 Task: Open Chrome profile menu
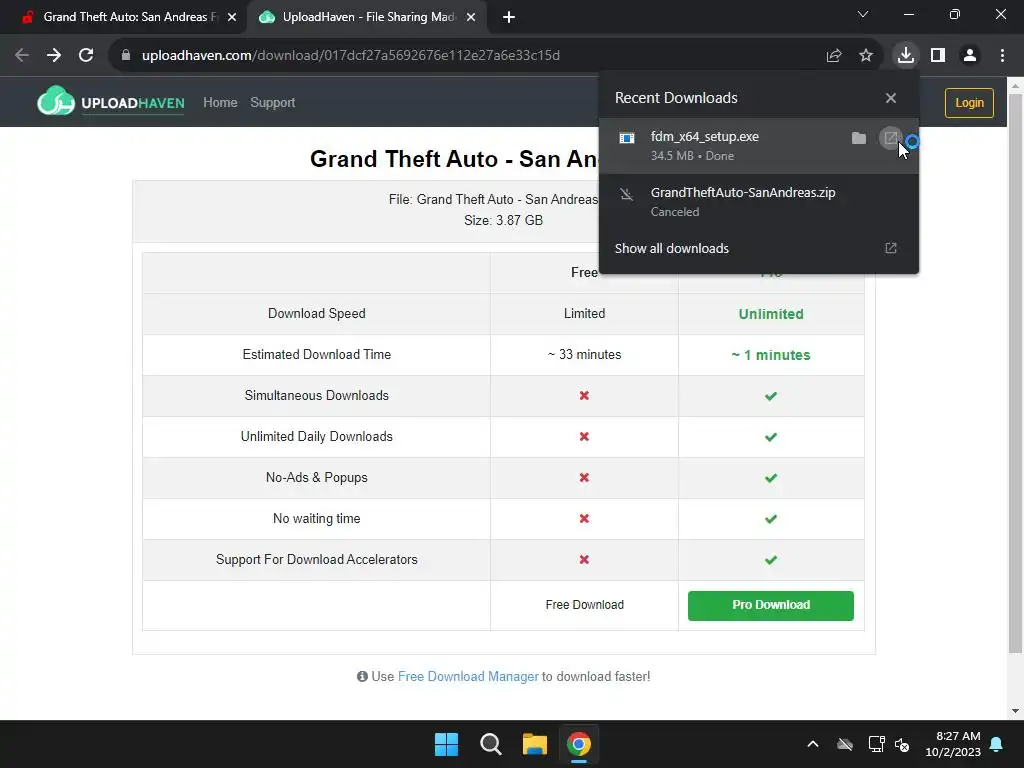tap(970, 56)
